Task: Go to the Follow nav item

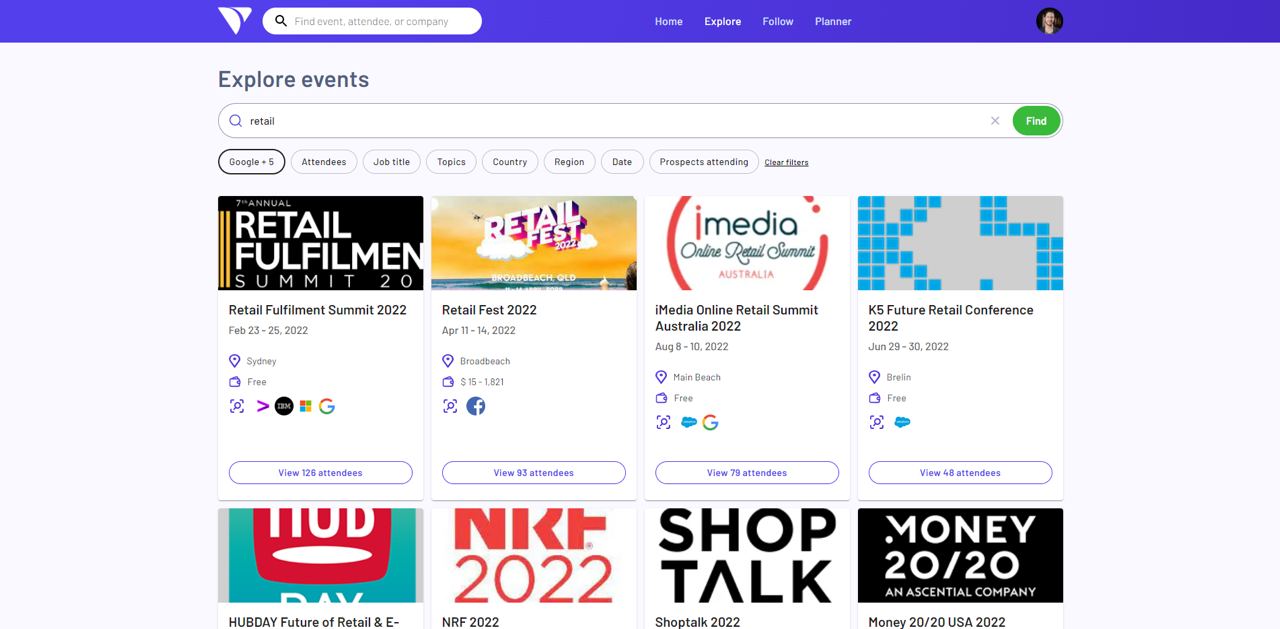Action: 778,21
